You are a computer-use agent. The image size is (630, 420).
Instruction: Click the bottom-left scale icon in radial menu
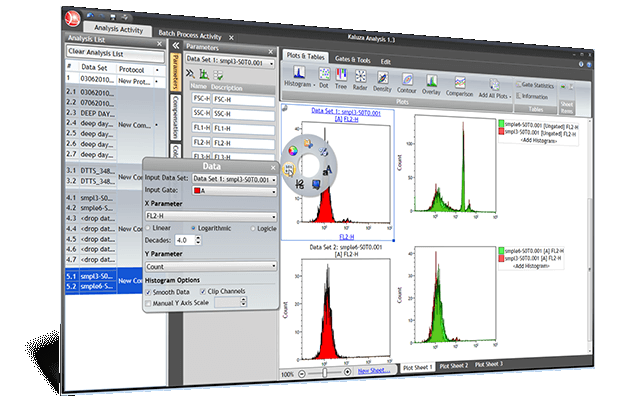(x=299, y=184)
